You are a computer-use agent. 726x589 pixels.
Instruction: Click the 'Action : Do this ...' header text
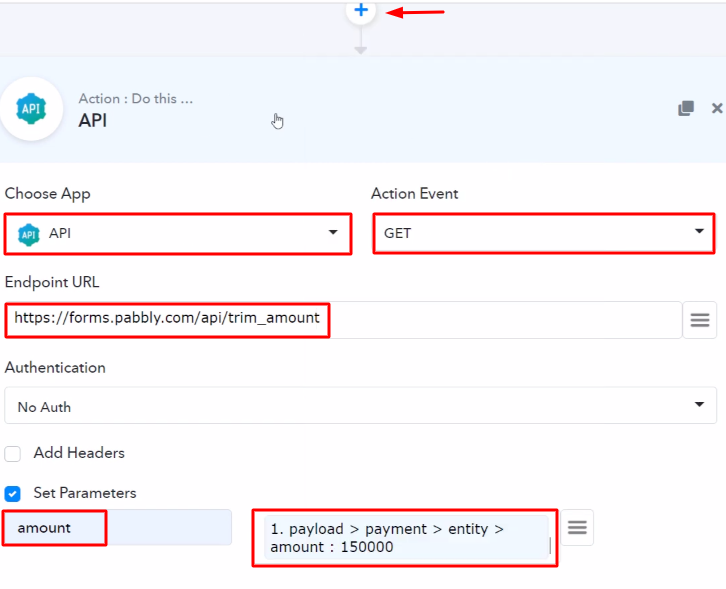pos(136,99)
